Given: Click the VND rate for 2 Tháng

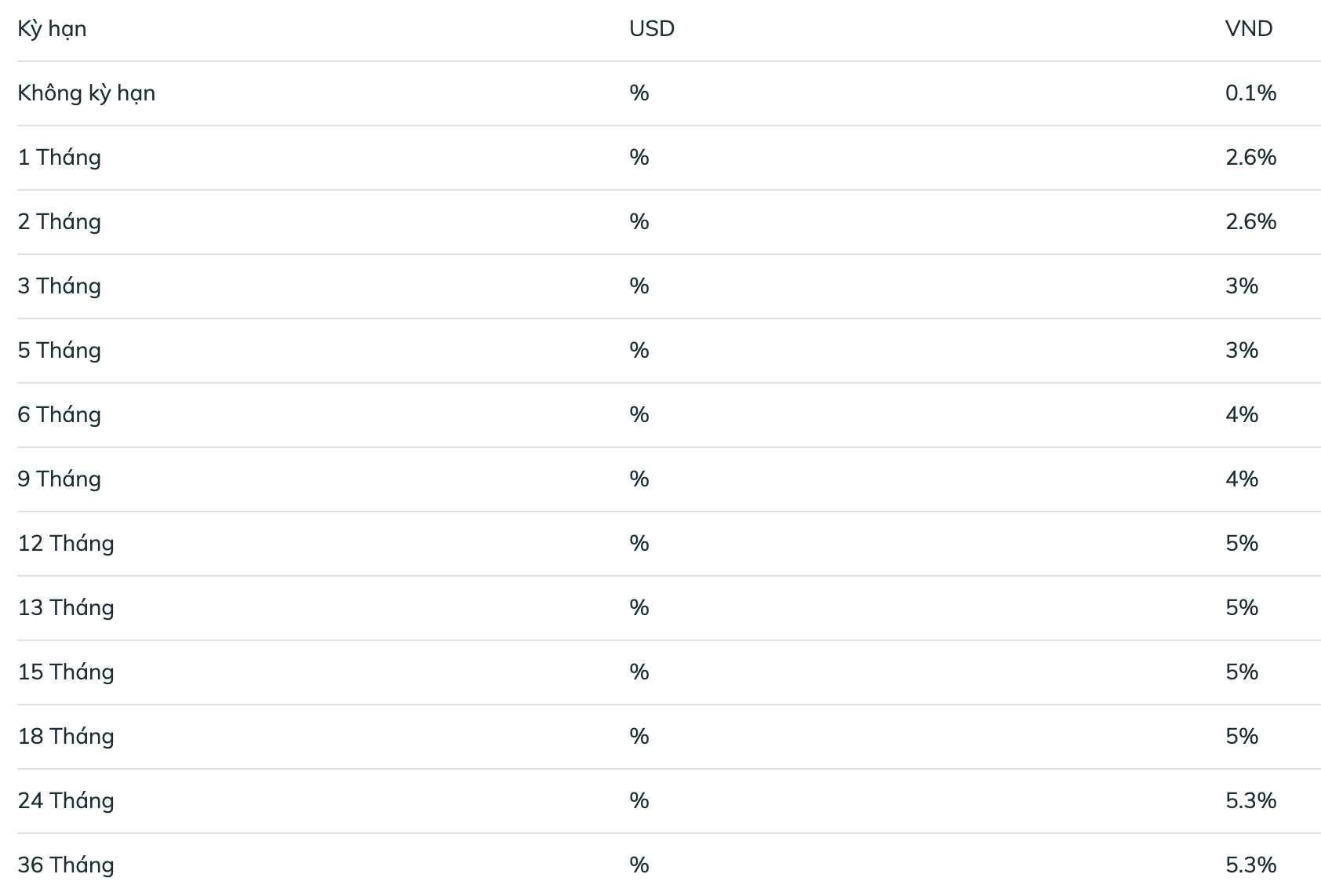Looking at the screenshot, I should (x=1250, y=222).
